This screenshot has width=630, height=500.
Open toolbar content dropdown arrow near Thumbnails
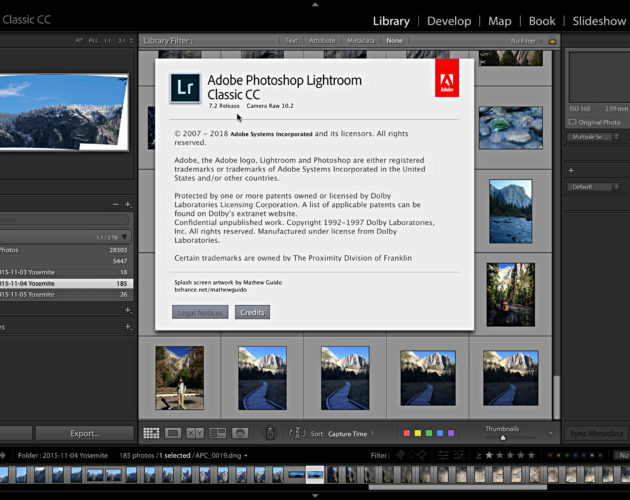pos(550,433)
